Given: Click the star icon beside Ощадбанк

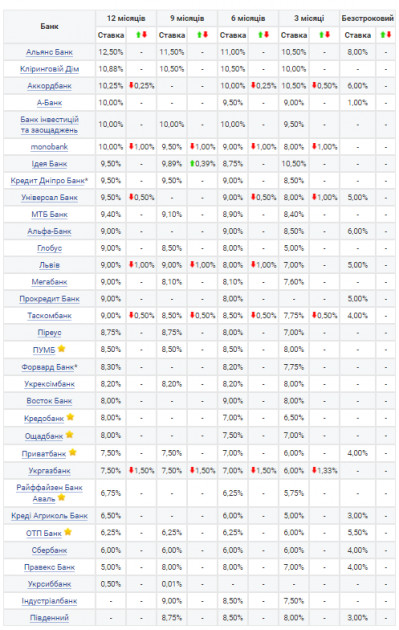Looking at the screenshot, I should click(70, 434).
